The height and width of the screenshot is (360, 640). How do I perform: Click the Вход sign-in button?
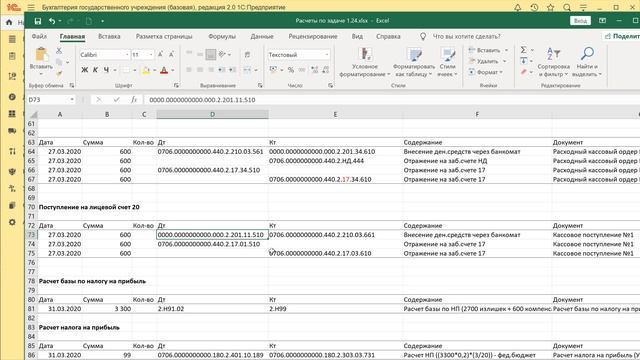coord(580,21)
